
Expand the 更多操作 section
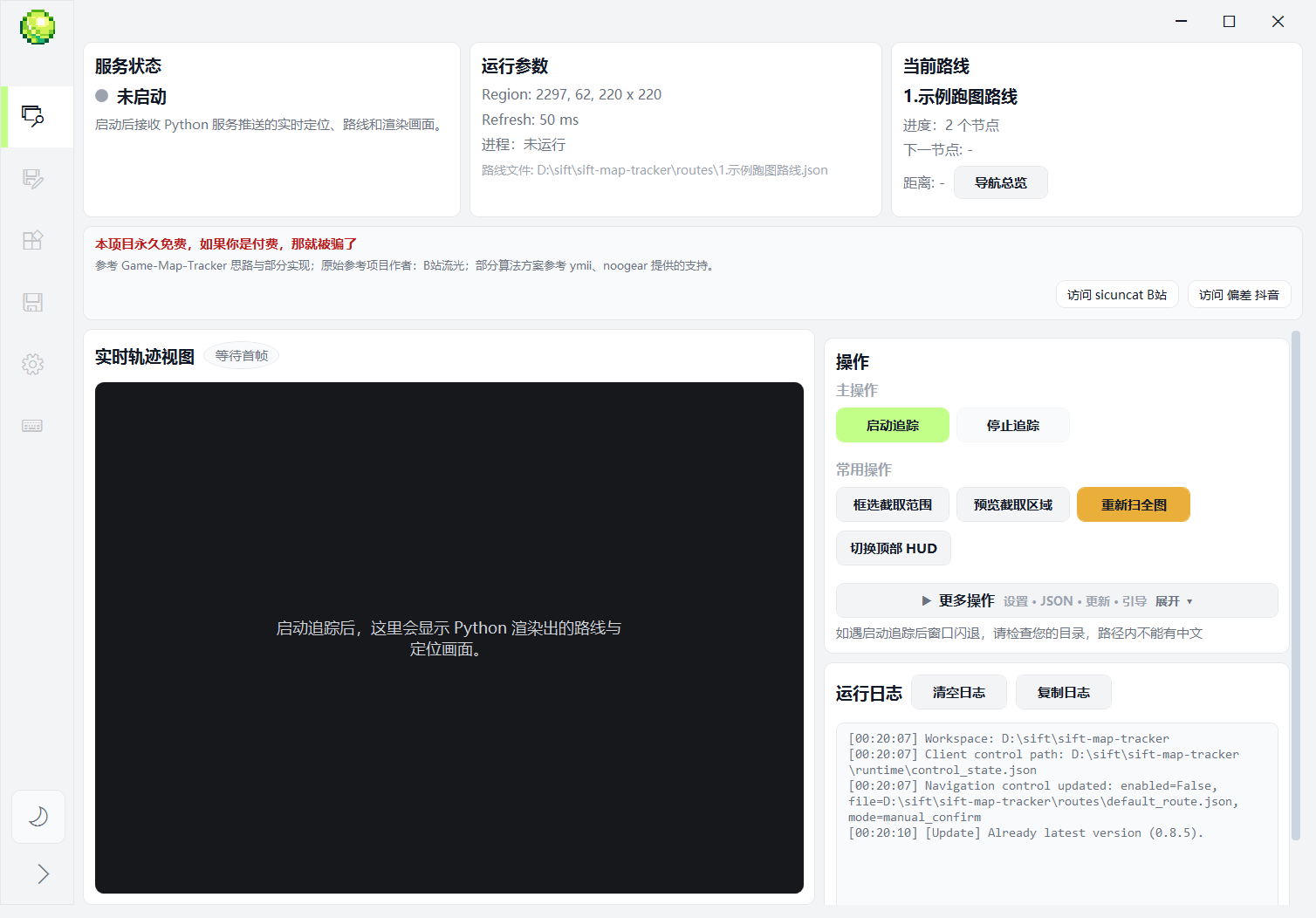[1057, 600]
